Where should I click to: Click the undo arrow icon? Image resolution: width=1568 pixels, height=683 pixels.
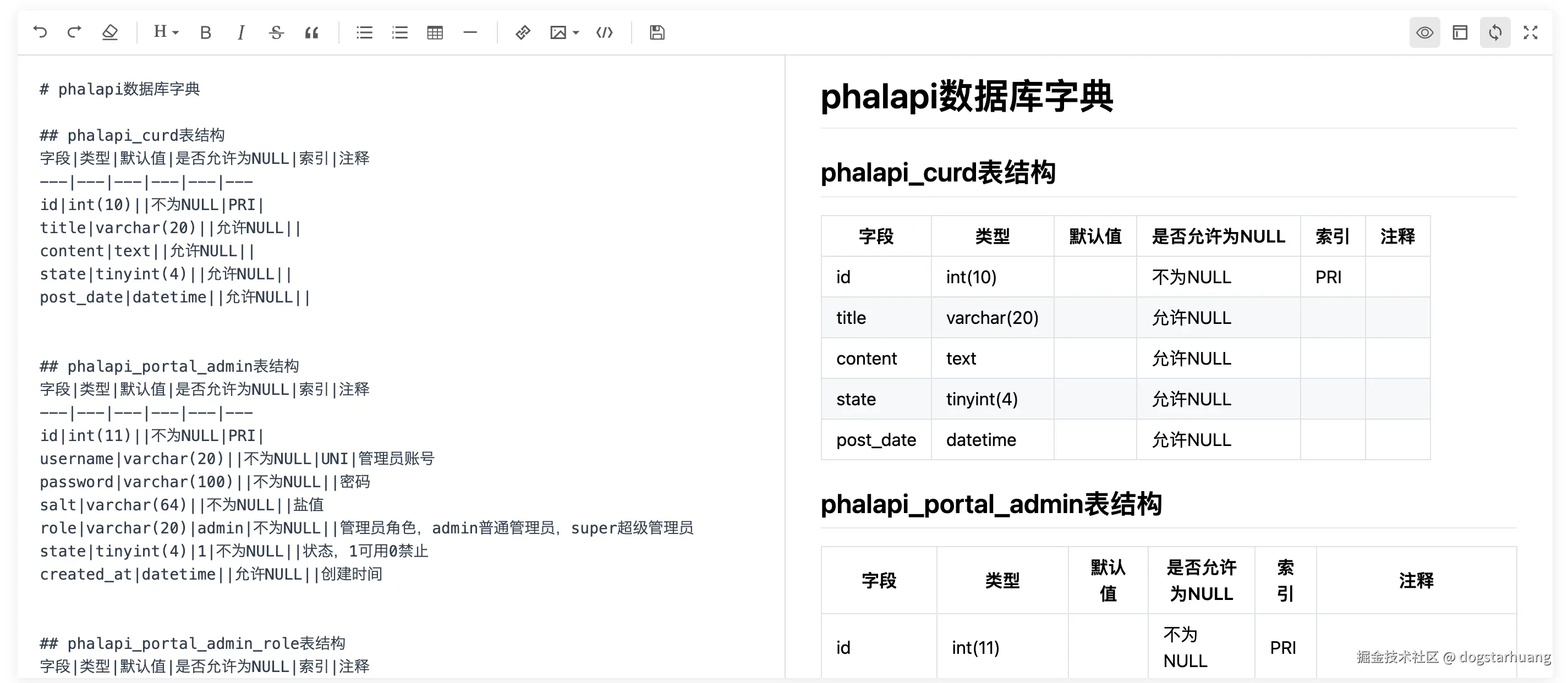click(40, 32)
